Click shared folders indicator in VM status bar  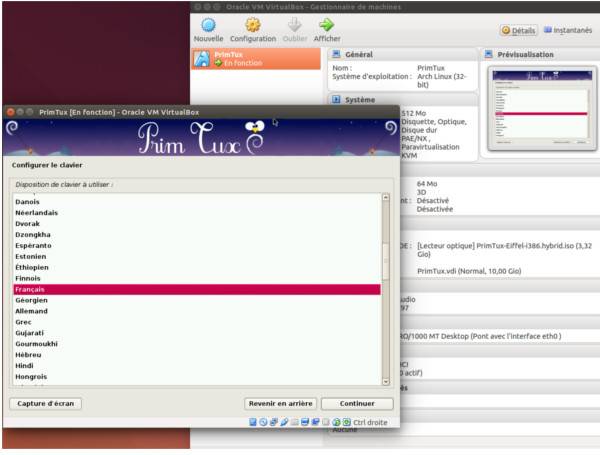[x=294, y=422]
